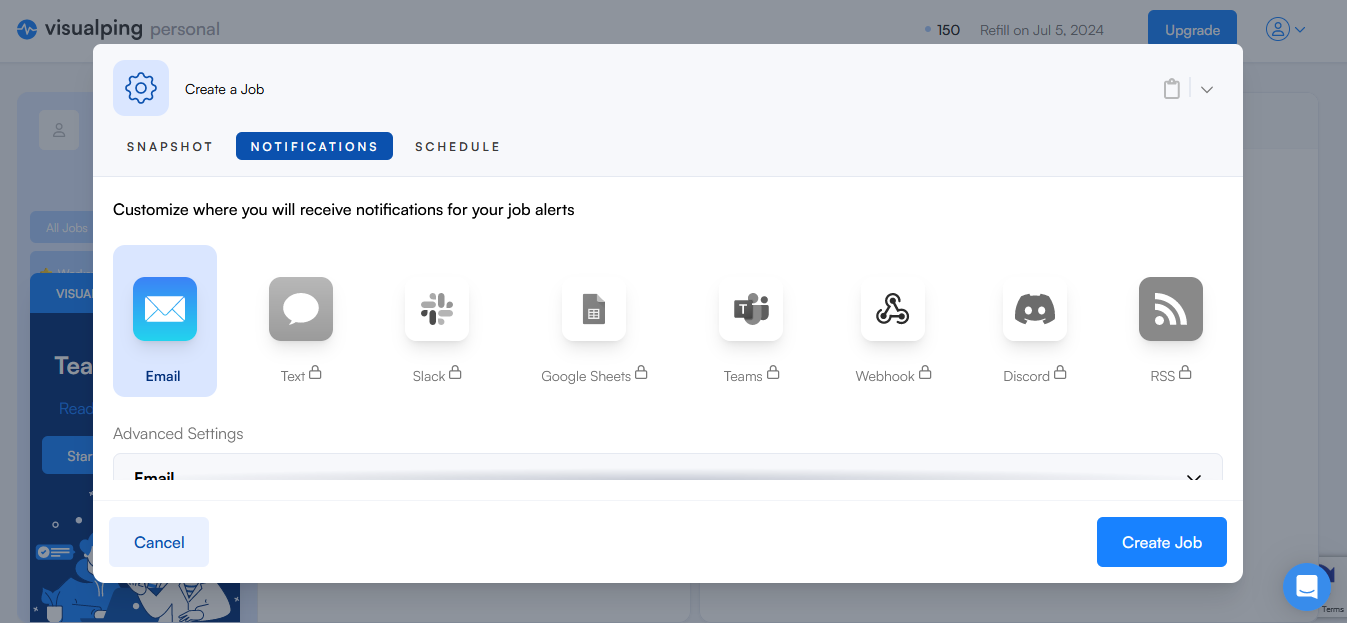Go to the Schedule tab

click(x=457, y=146)
